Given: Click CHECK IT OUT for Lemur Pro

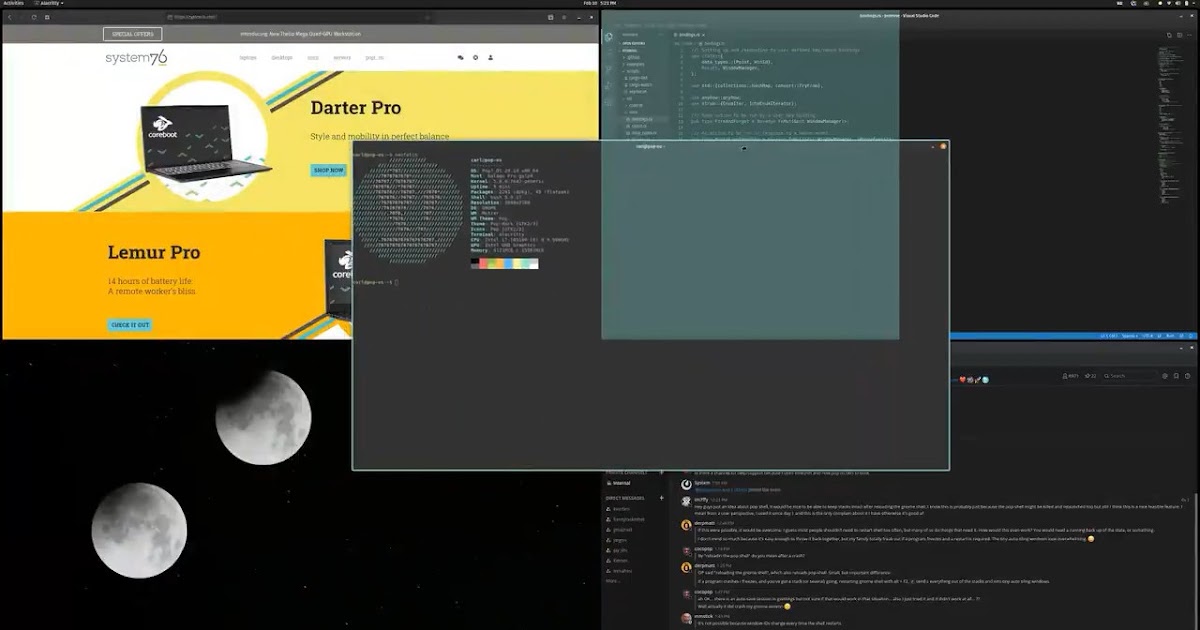Looking at the screenshot, I should click(130, 325).
